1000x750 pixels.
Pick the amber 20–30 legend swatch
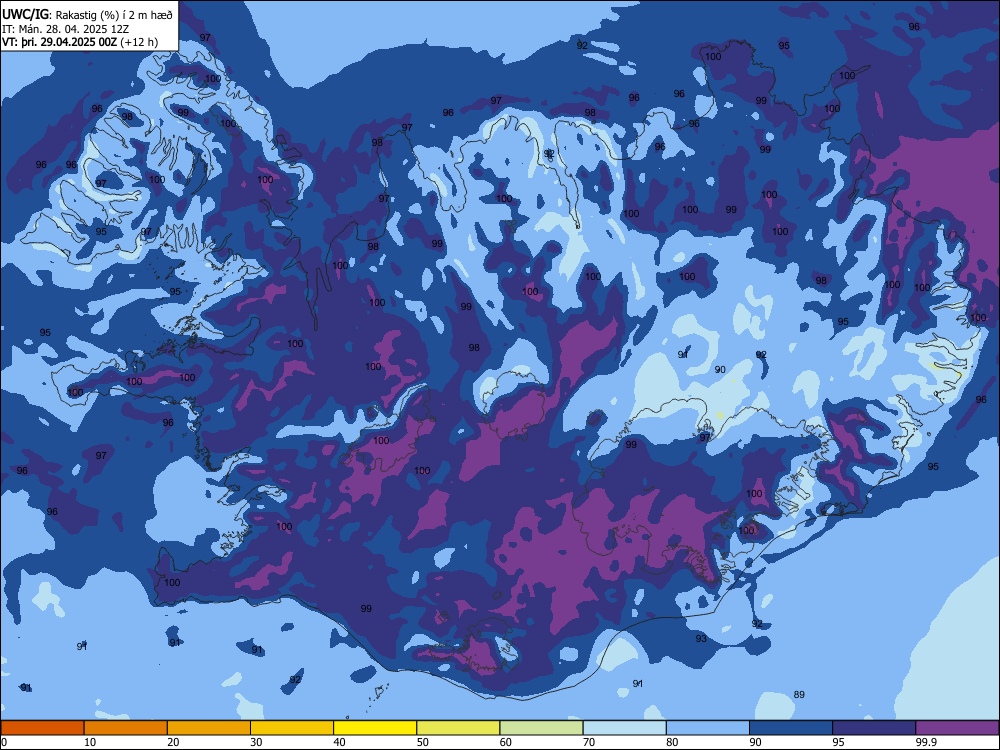(x=209, y=728)
